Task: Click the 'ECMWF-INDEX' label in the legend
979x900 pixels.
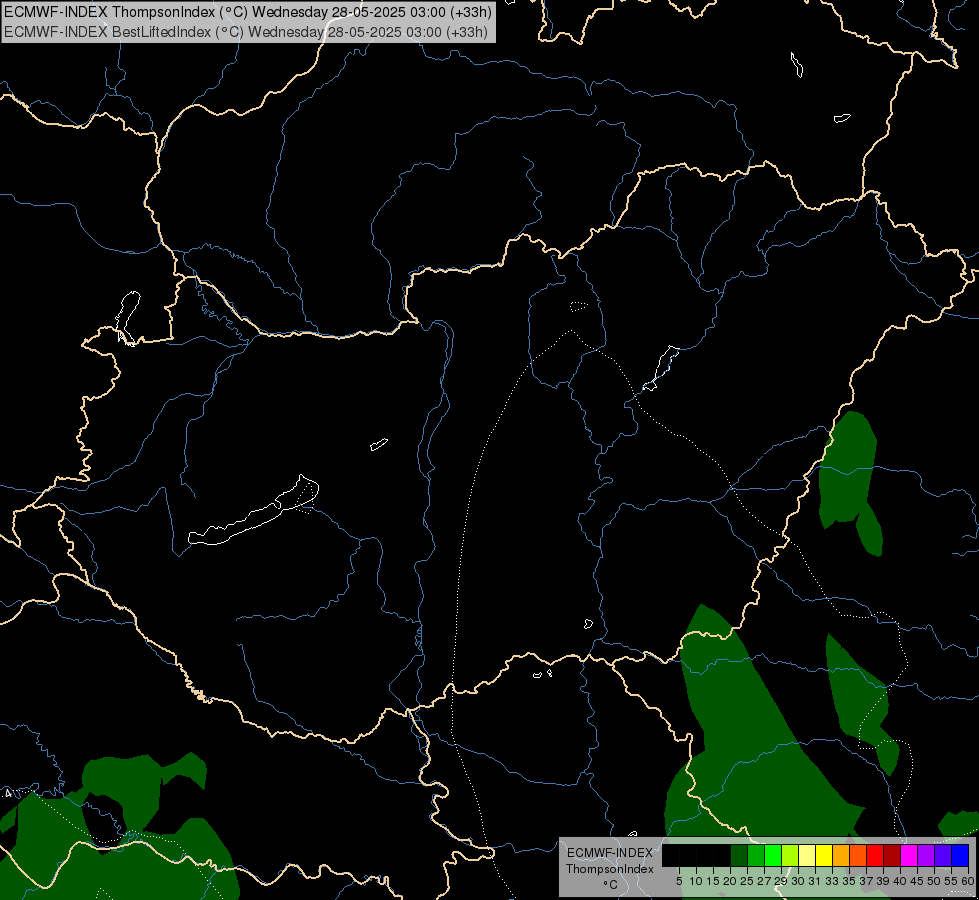Action: tap(609, 853)
